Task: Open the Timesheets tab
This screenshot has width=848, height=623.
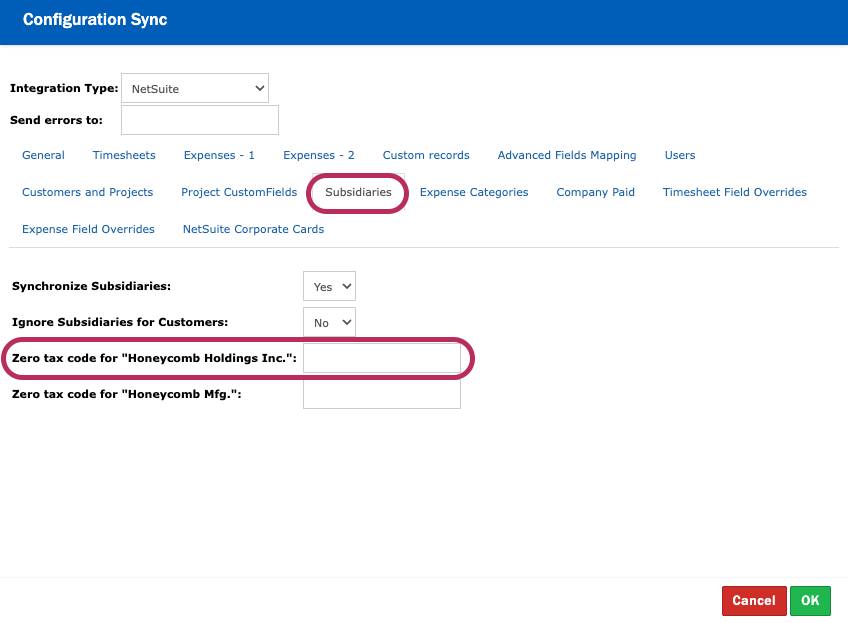Action: [x=124, y=155]
